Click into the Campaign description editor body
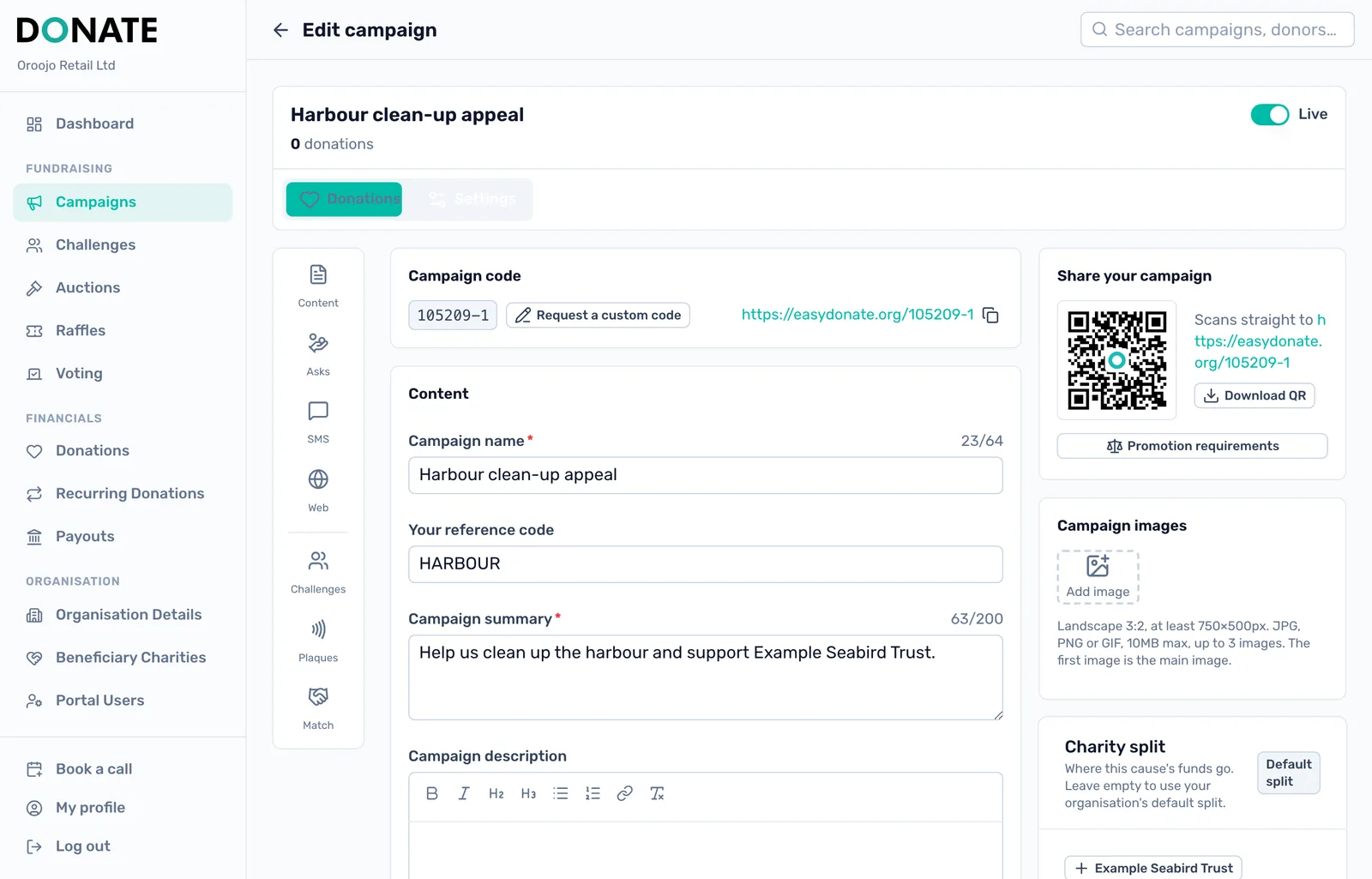 (x=705, y=851)
